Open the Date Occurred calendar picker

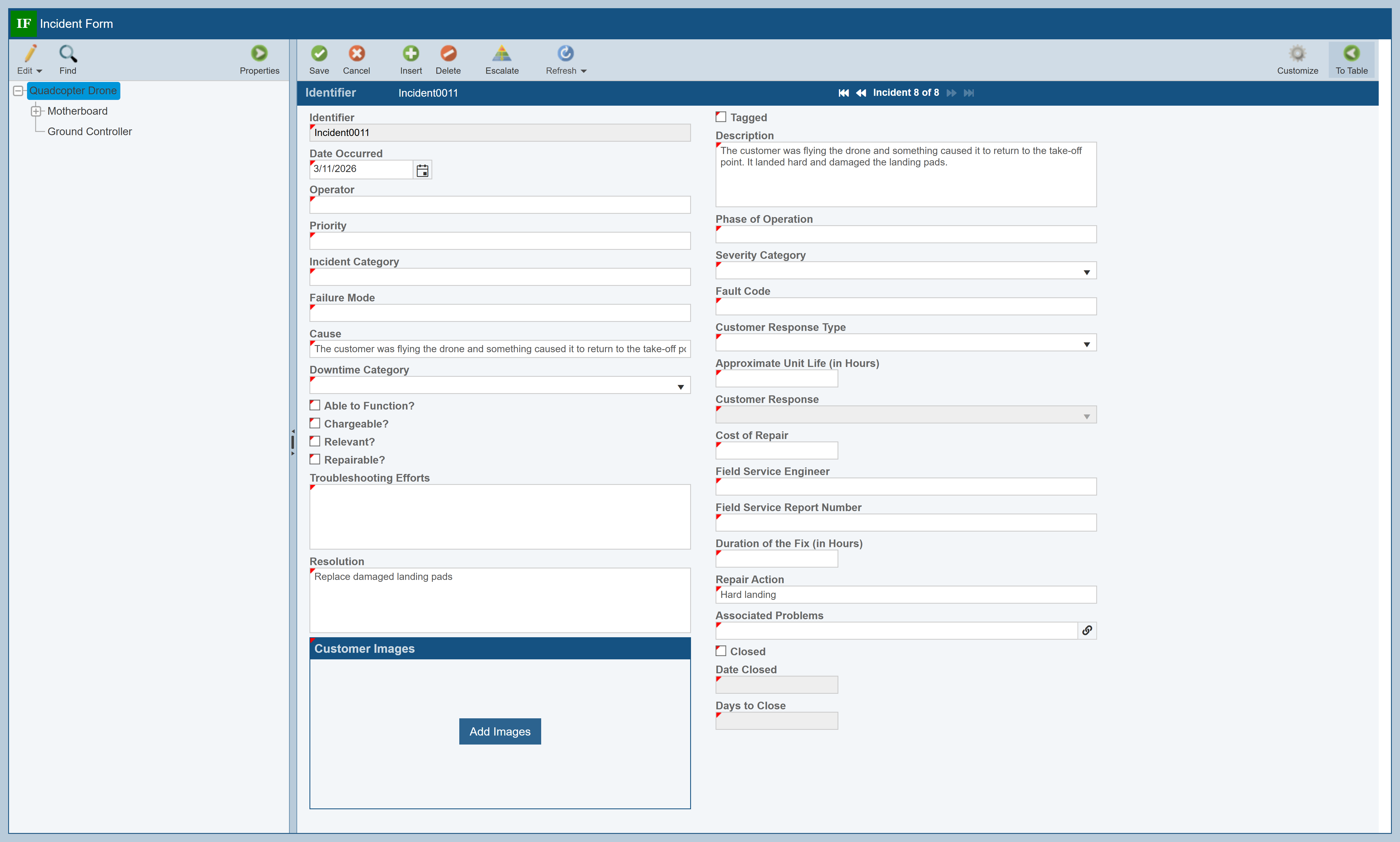(x=422, y=170)
